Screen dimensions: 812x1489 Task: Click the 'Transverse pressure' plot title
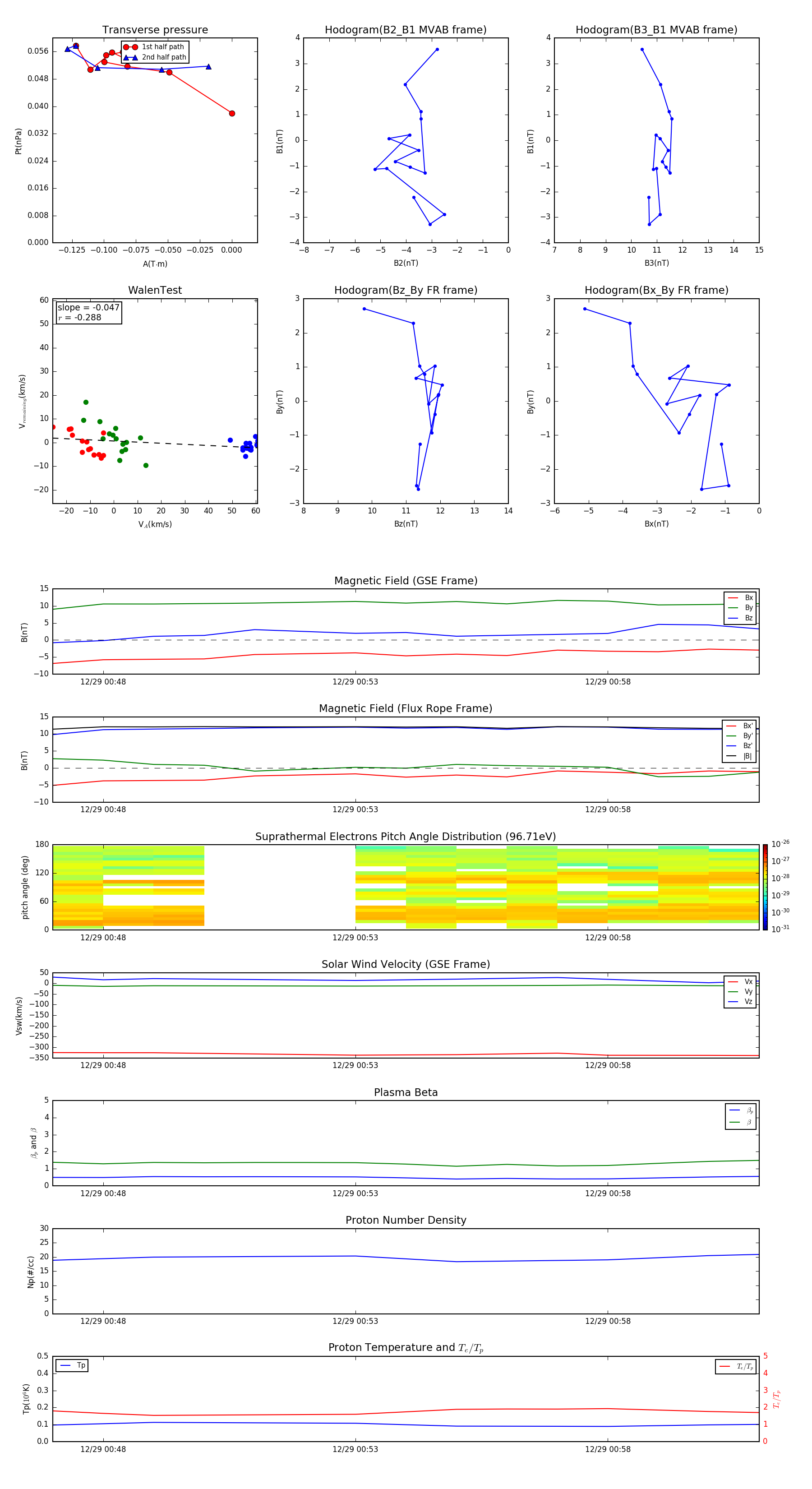155,30
